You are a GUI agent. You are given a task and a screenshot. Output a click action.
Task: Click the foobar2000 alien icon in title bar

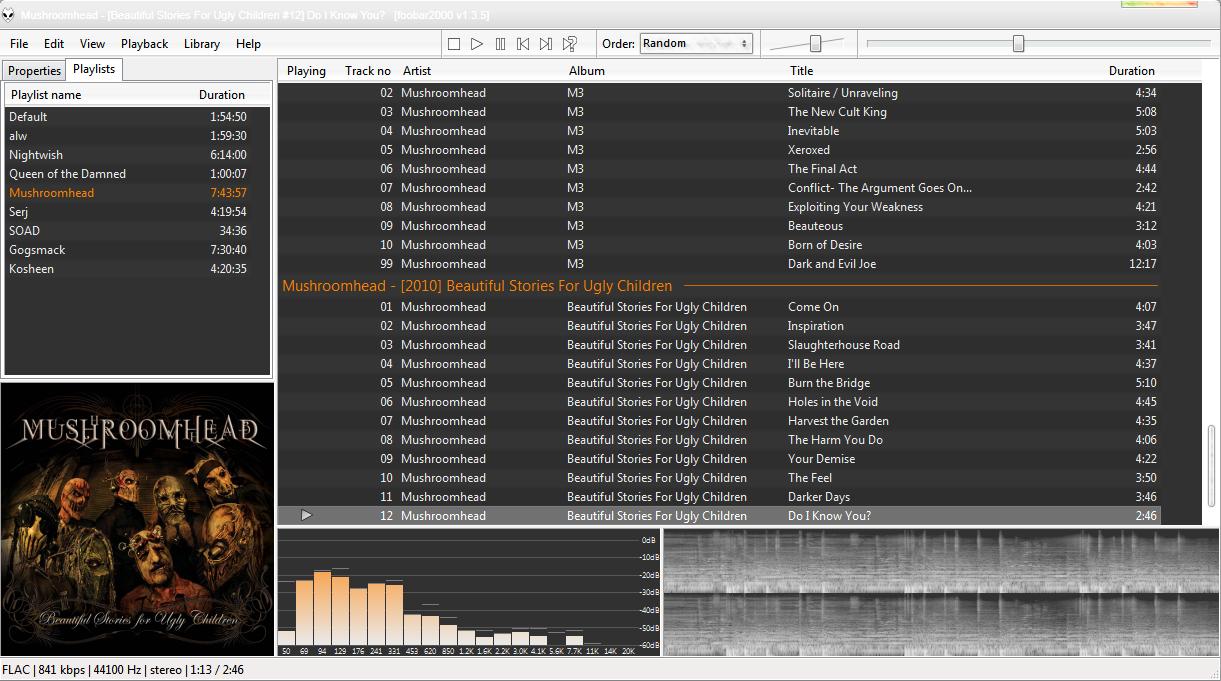point(8,15)
